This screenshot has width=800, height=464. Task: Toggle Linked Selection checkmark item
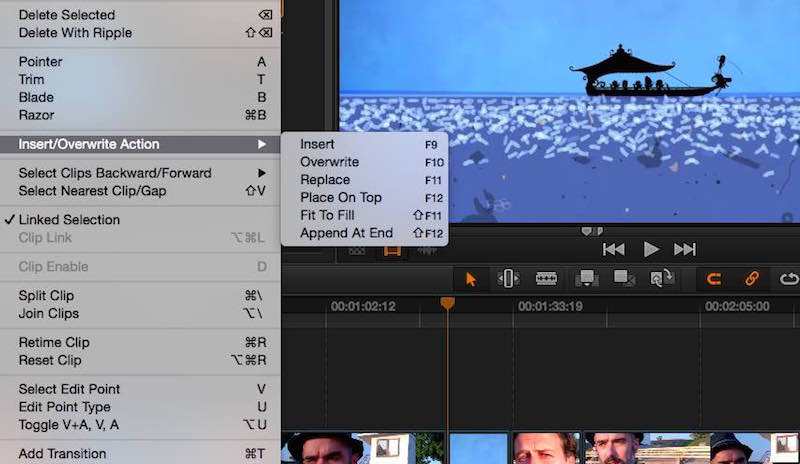click(x=140, y=220)
